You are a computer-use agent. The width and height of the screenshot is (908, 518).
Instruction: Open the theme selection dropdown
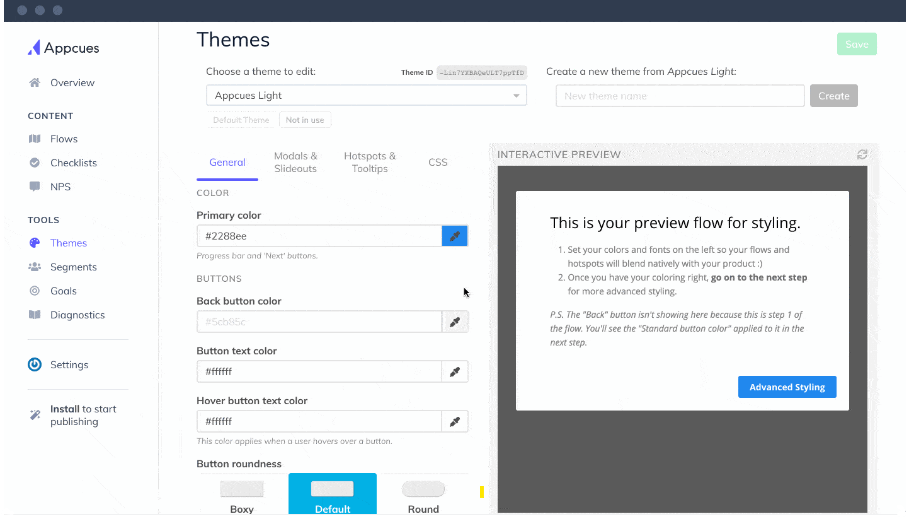point(366,95)
